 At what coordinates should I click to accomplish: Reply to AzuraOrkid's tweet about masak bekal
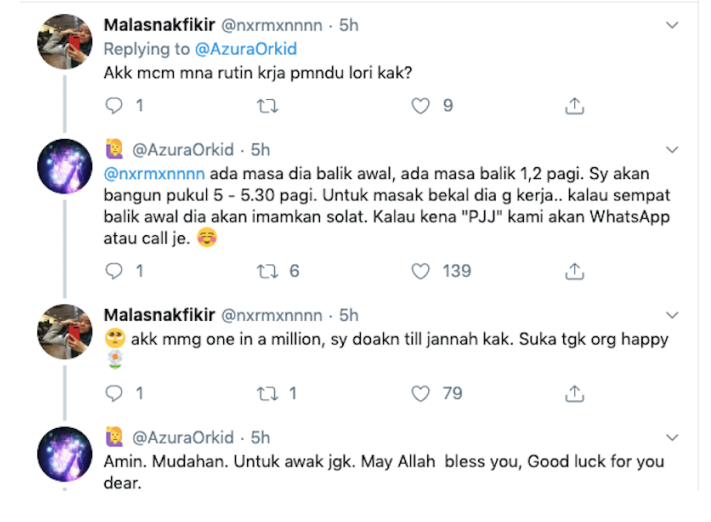pyautogui.click(x=114, y=271)
